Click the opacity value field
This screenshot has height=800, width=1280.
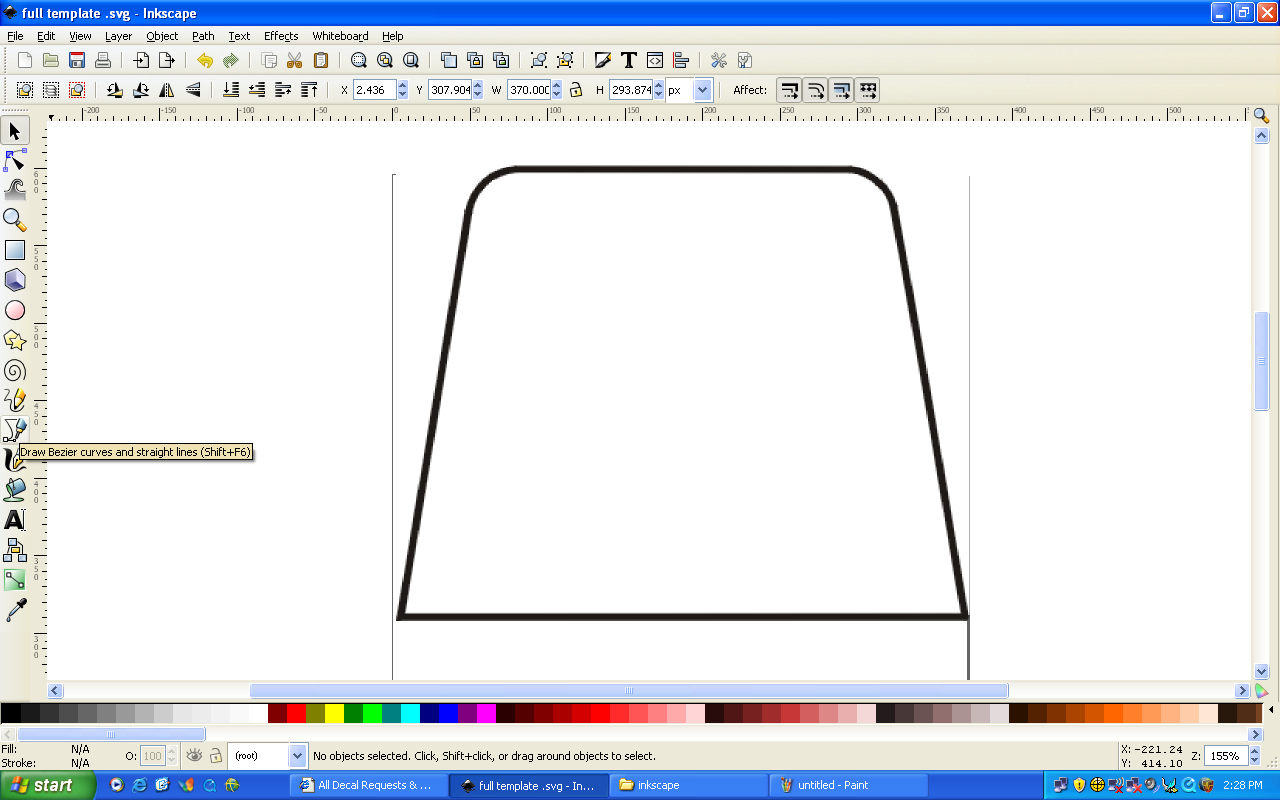coord(153,755)
